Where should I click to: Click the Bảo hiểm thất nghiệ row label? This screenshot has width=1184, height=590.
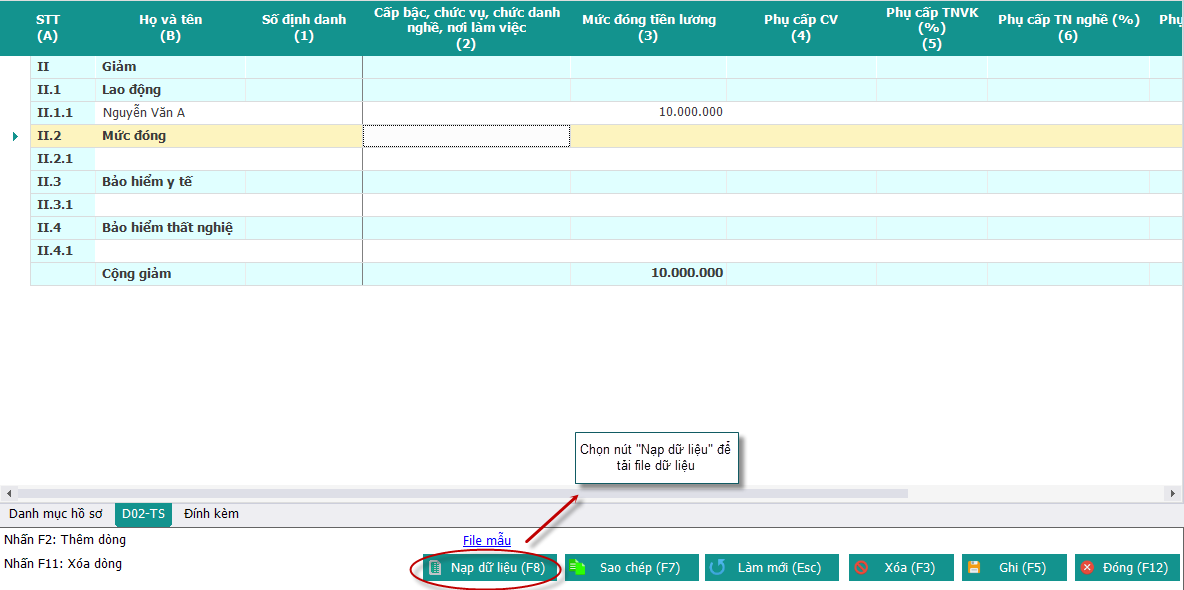point(167,227)
